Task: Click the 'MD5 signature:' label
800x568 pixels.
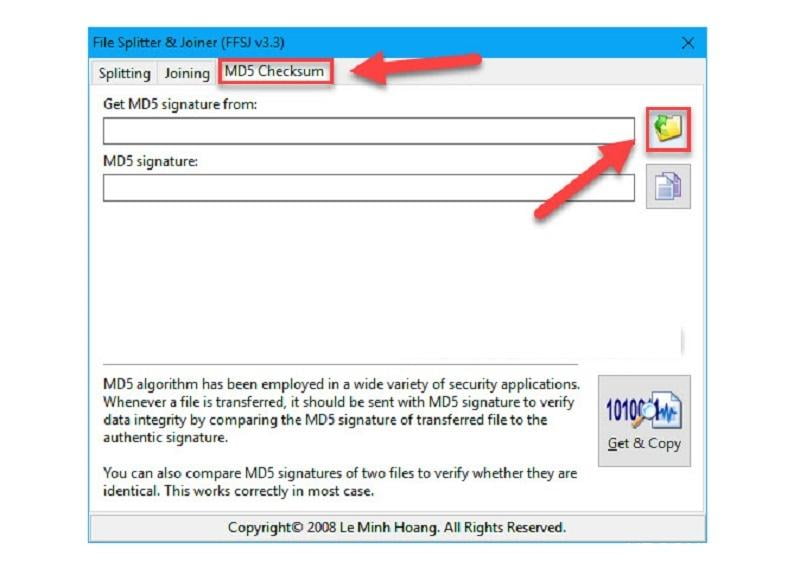Action: (151, 161)
